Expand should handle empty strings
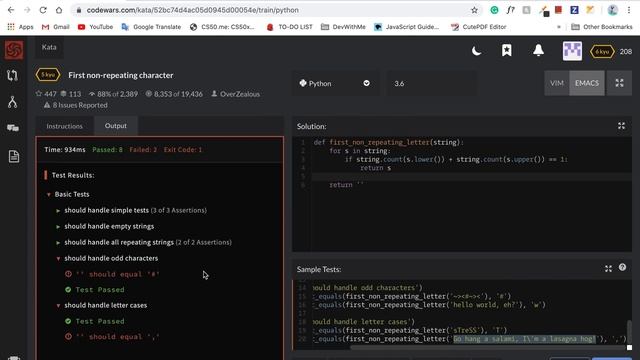The height and width of the screenshot is (360, 640). tap(58, 227)
